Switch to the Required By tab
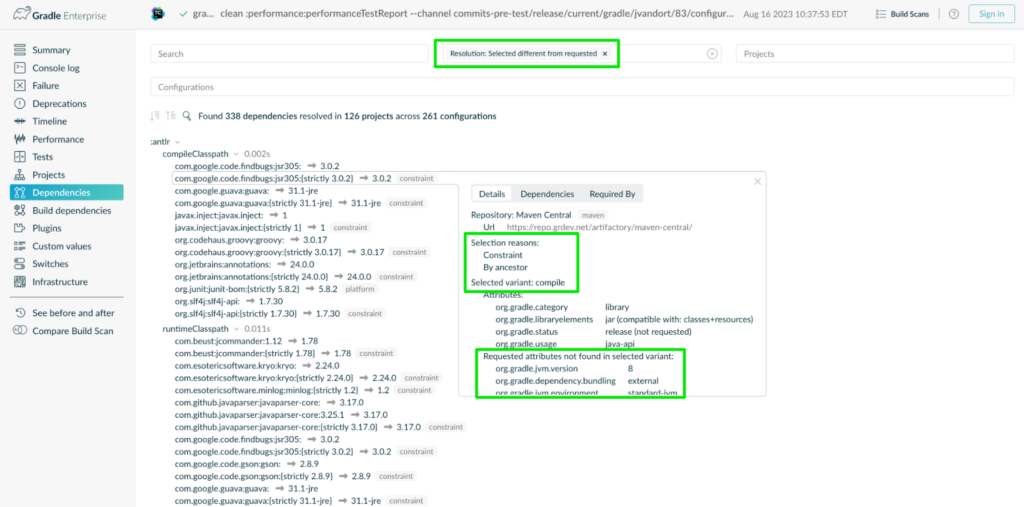This screenshot has width=1024, height=507. (x=612, y=194)
